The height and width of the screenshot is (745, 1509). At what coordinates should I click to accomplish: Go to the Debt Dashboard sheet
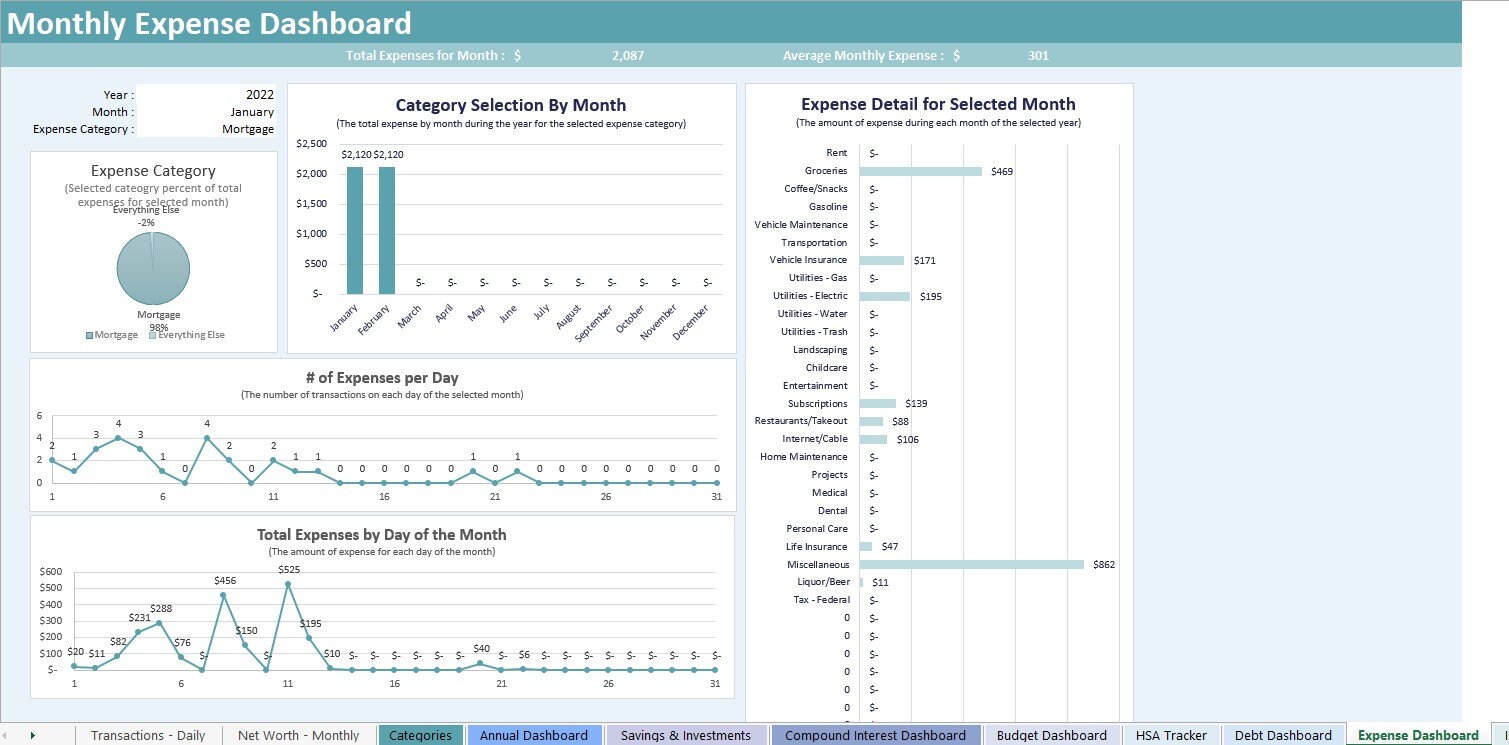(1283, 735)
